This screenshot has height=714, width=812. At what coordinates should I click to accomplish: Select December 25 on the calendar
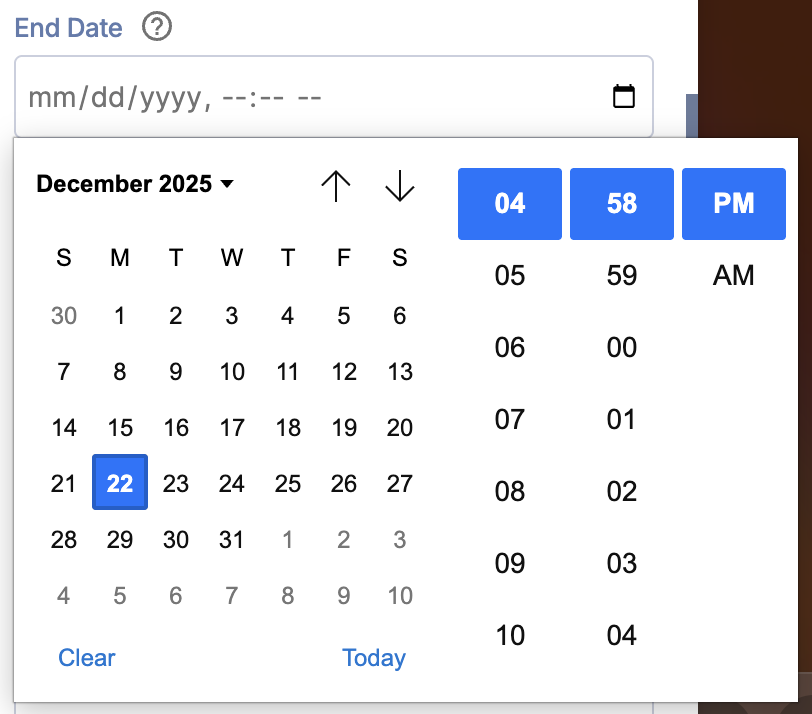[287, 483]
